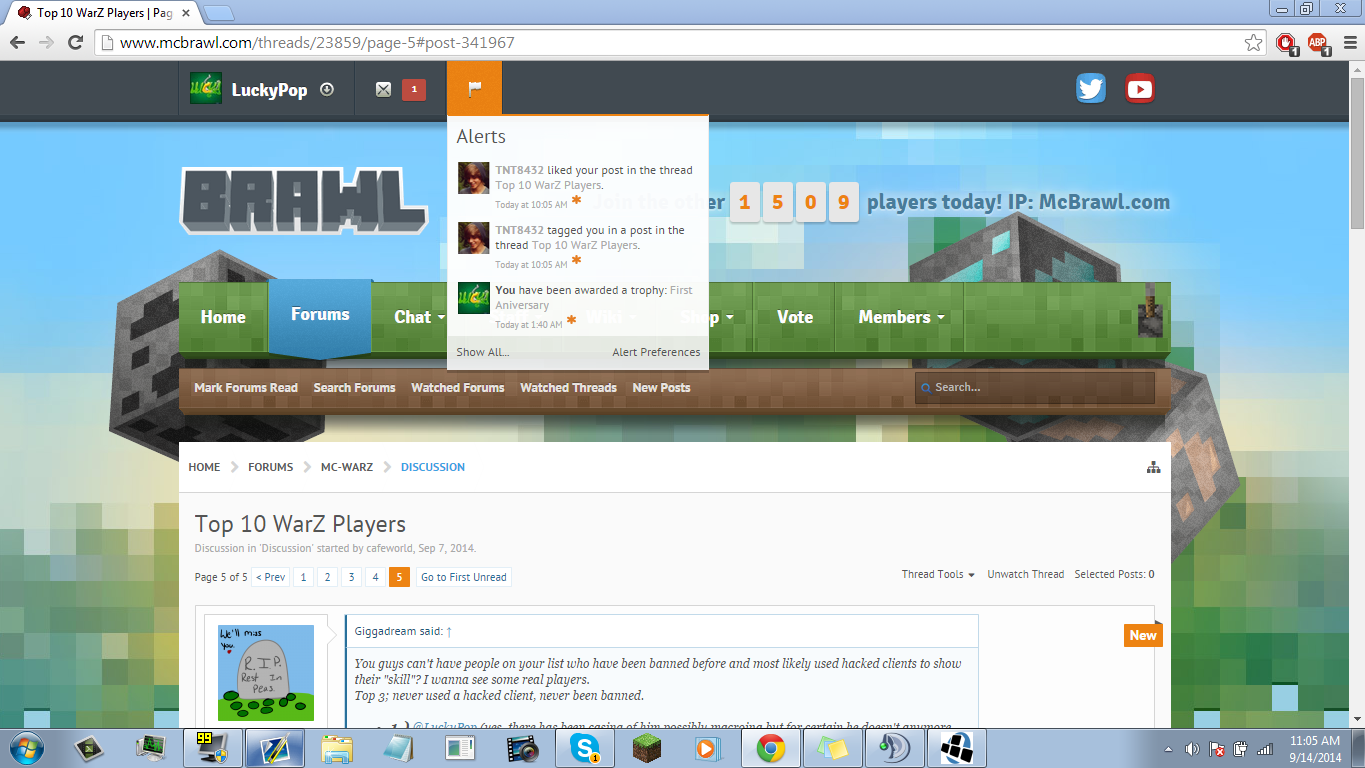Open TNT8432's avatar on the tagged-you alert
This screenshot has height=768, width=1365.
coord(473,238)
